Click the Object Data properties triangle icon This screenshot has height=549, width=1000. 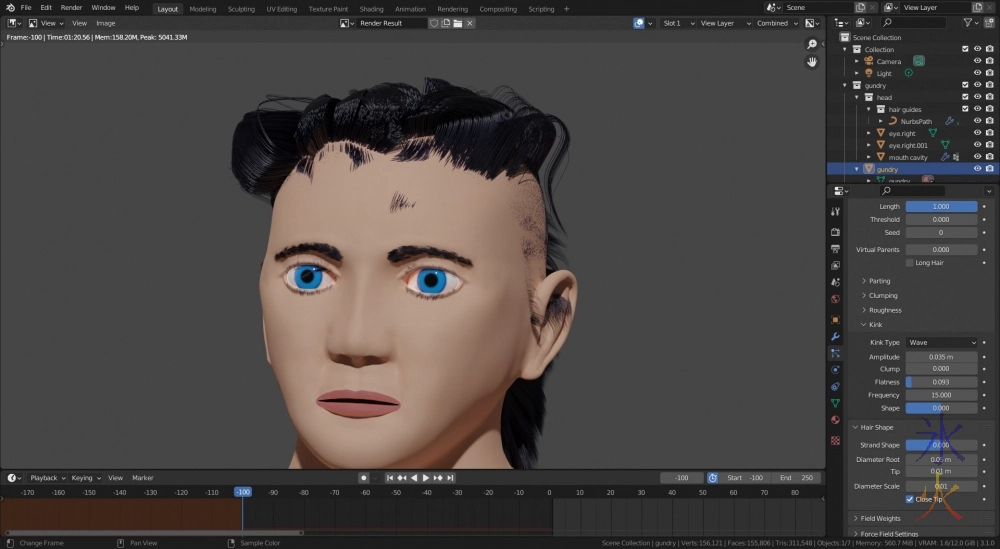point(835,403)
